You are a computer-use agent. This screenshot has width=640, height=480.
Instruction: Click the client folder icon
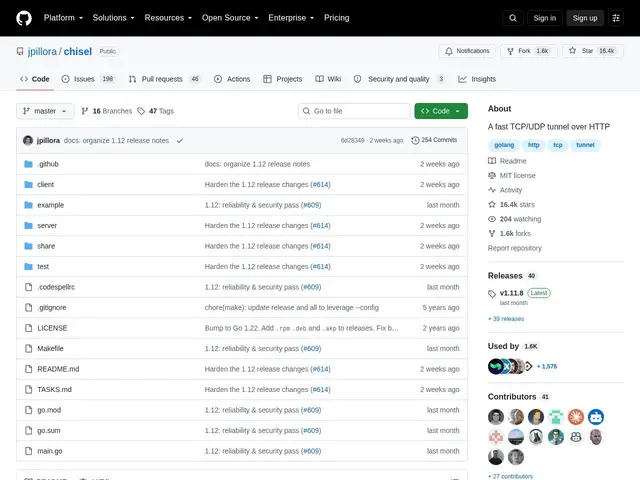28,184
